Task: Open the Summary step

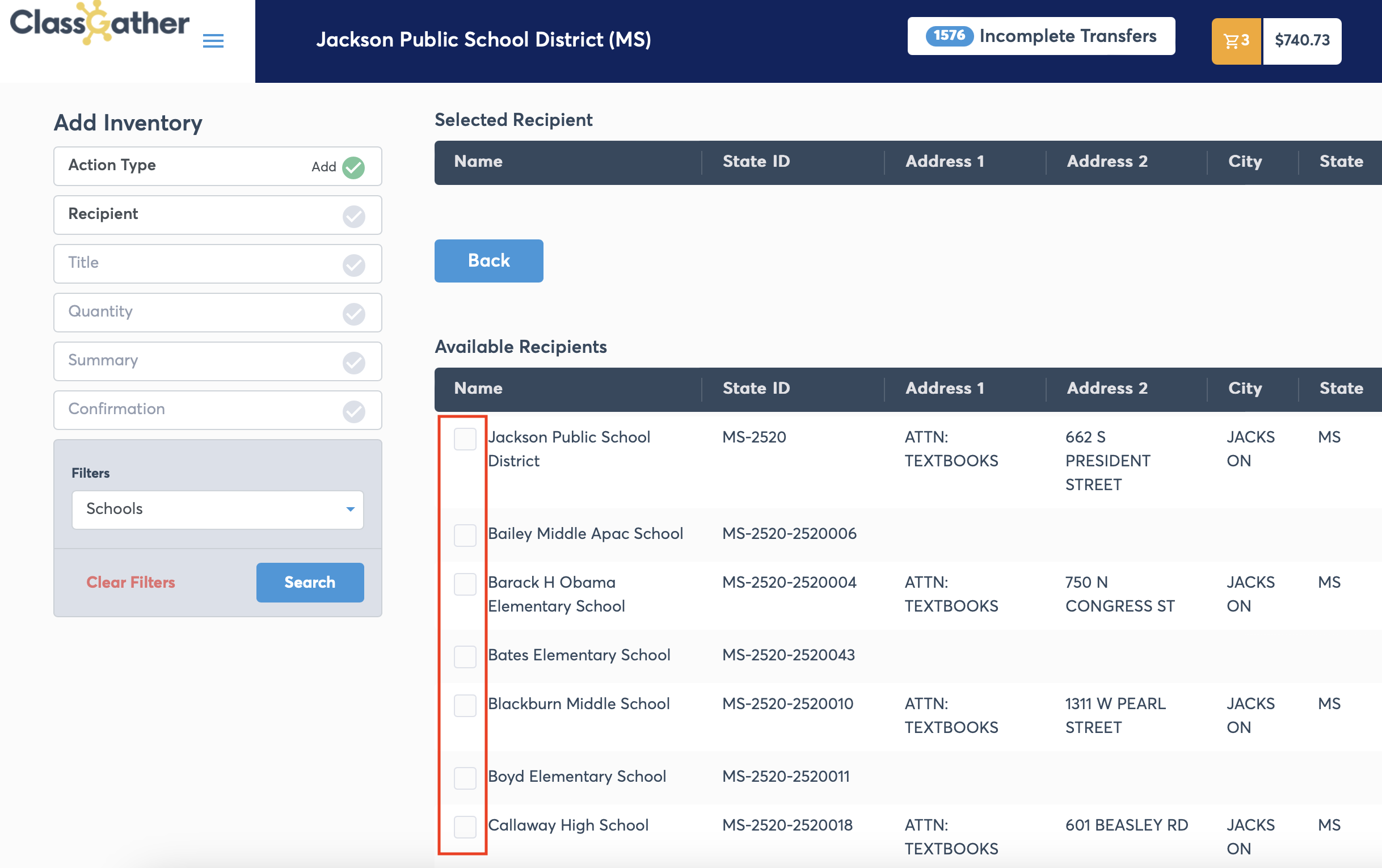Action: [x=217, y=361]
